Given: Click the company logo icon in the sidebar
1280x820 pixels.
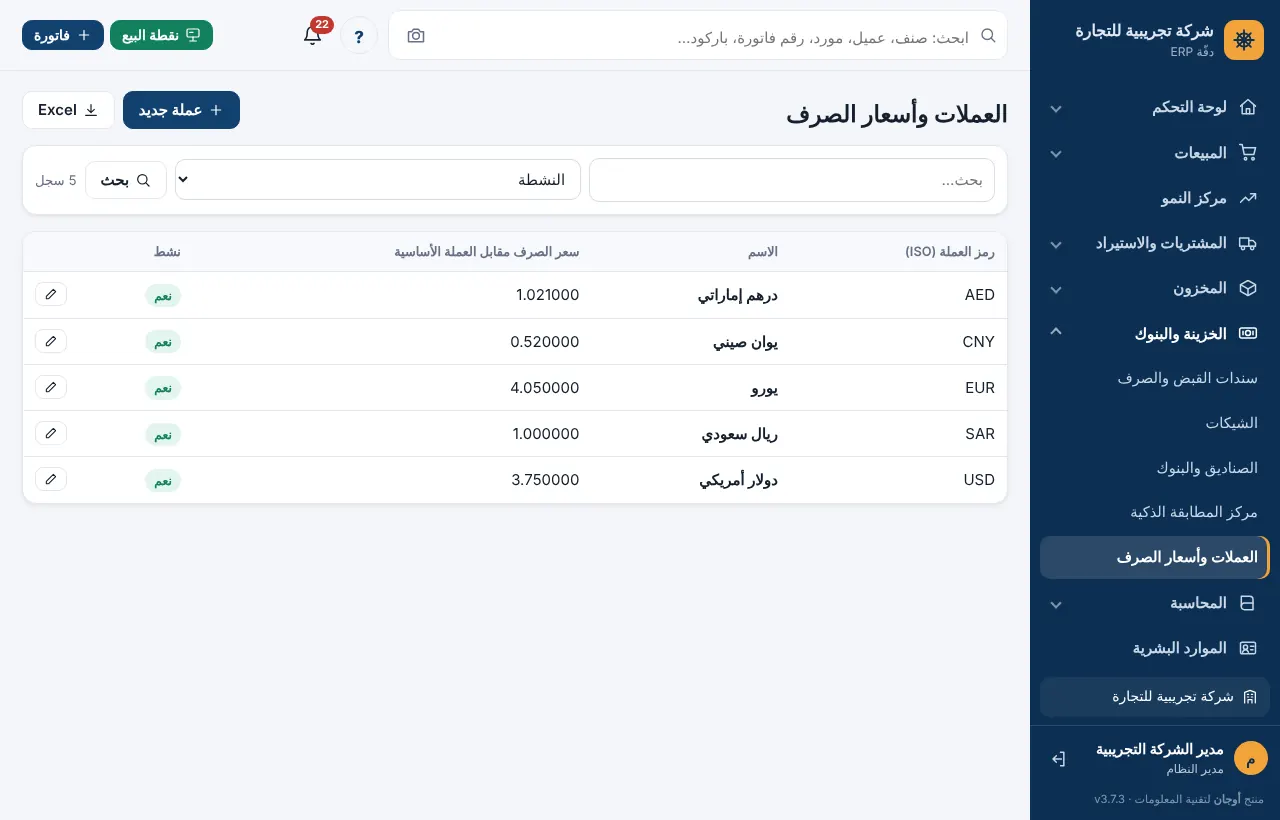Looking at the screenshot, I should pyautogui.click(x=1244, y=40).
